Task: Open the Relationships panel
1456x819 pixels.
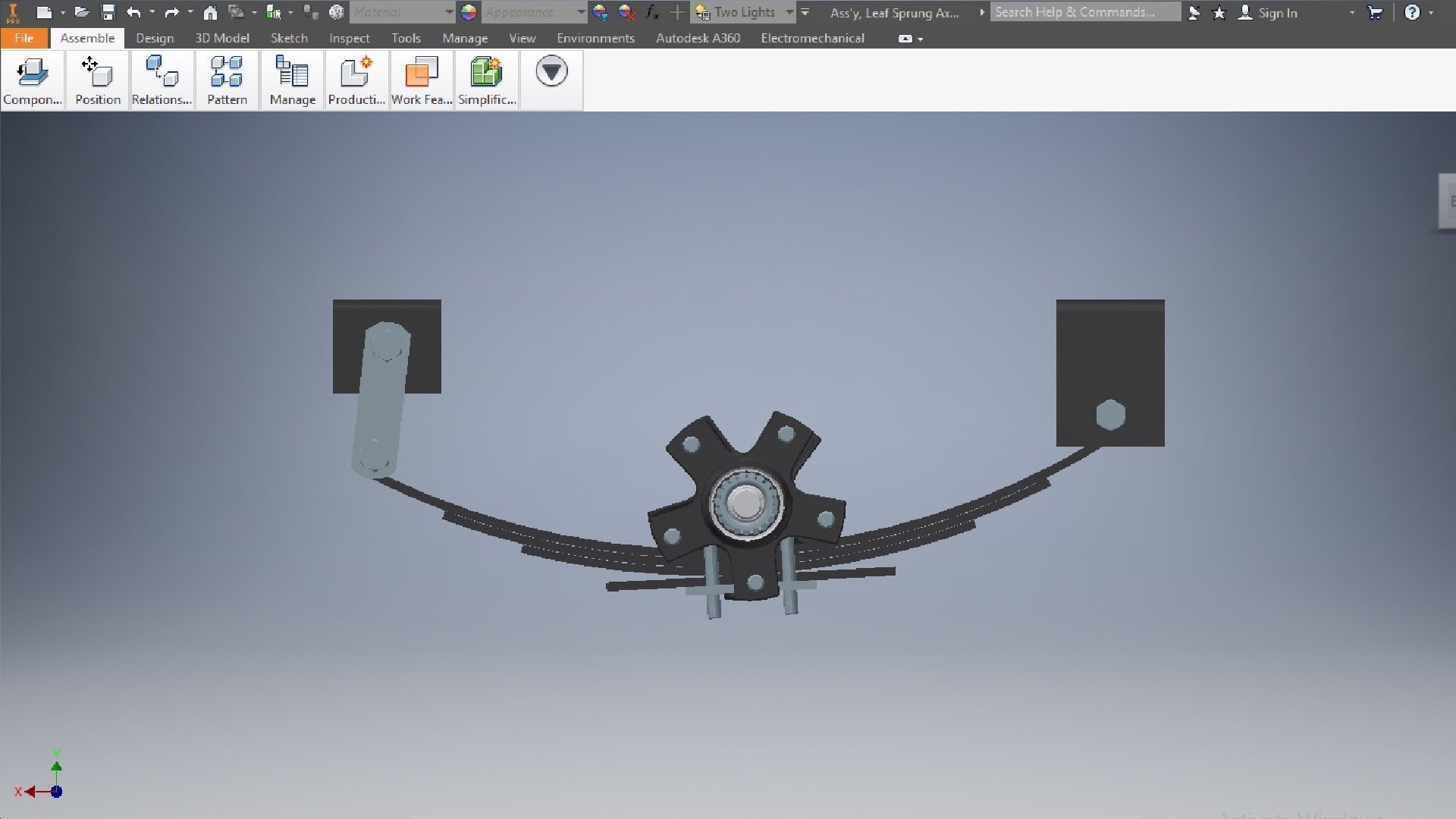Action: coord(162,80)
